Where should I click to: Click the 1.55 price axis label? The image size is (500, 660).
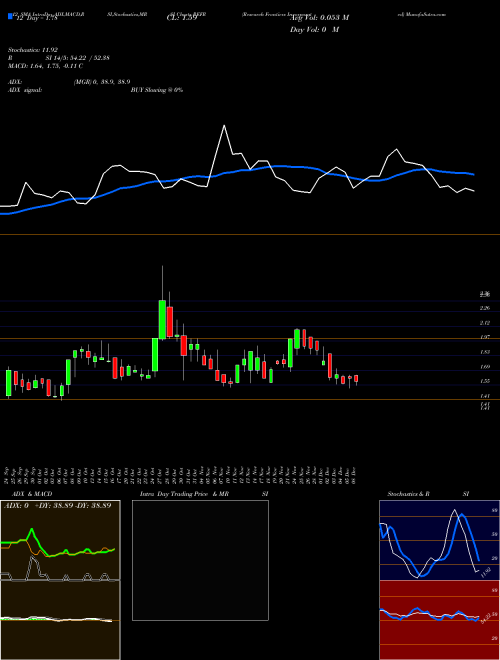point(485,381)
